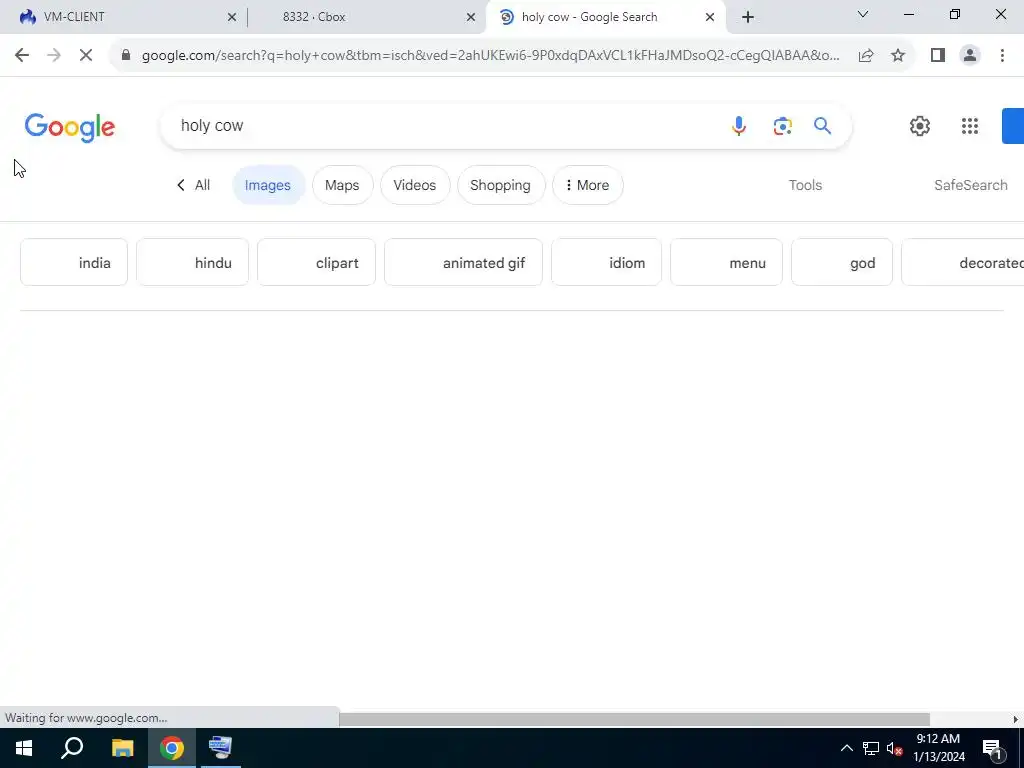1024x768 pixels.
Task: Open Google Lens image search
Action: click(782, 125)
